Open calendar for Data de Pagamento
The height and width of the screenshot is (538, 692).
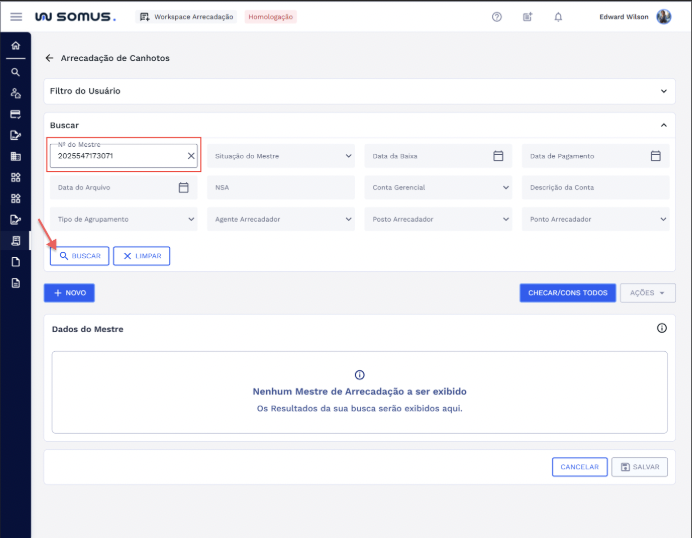(656, 156)
